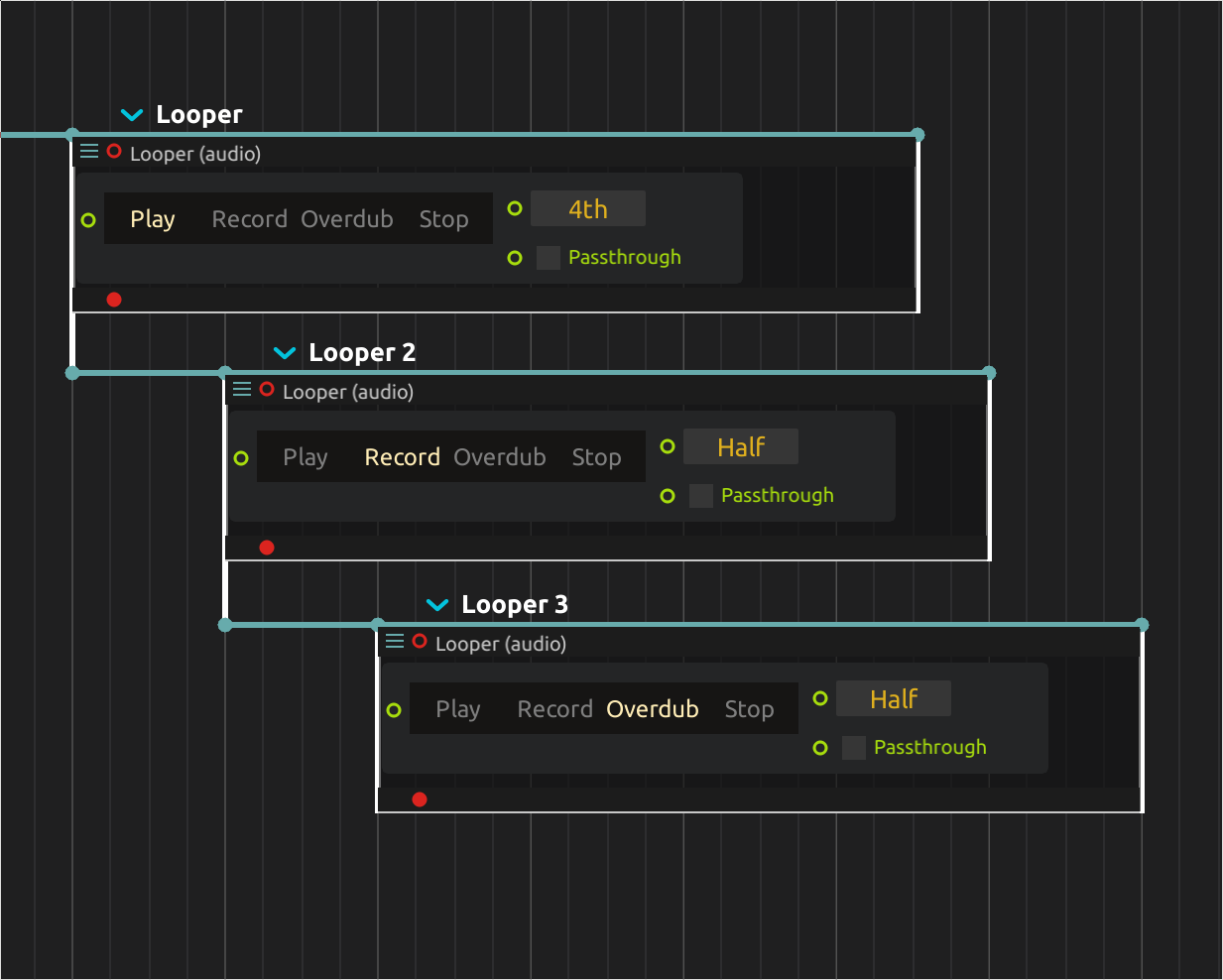1223x980 pixels.
Task: Select the Looper 2 interval start node
Action: (x=225, y=373)
